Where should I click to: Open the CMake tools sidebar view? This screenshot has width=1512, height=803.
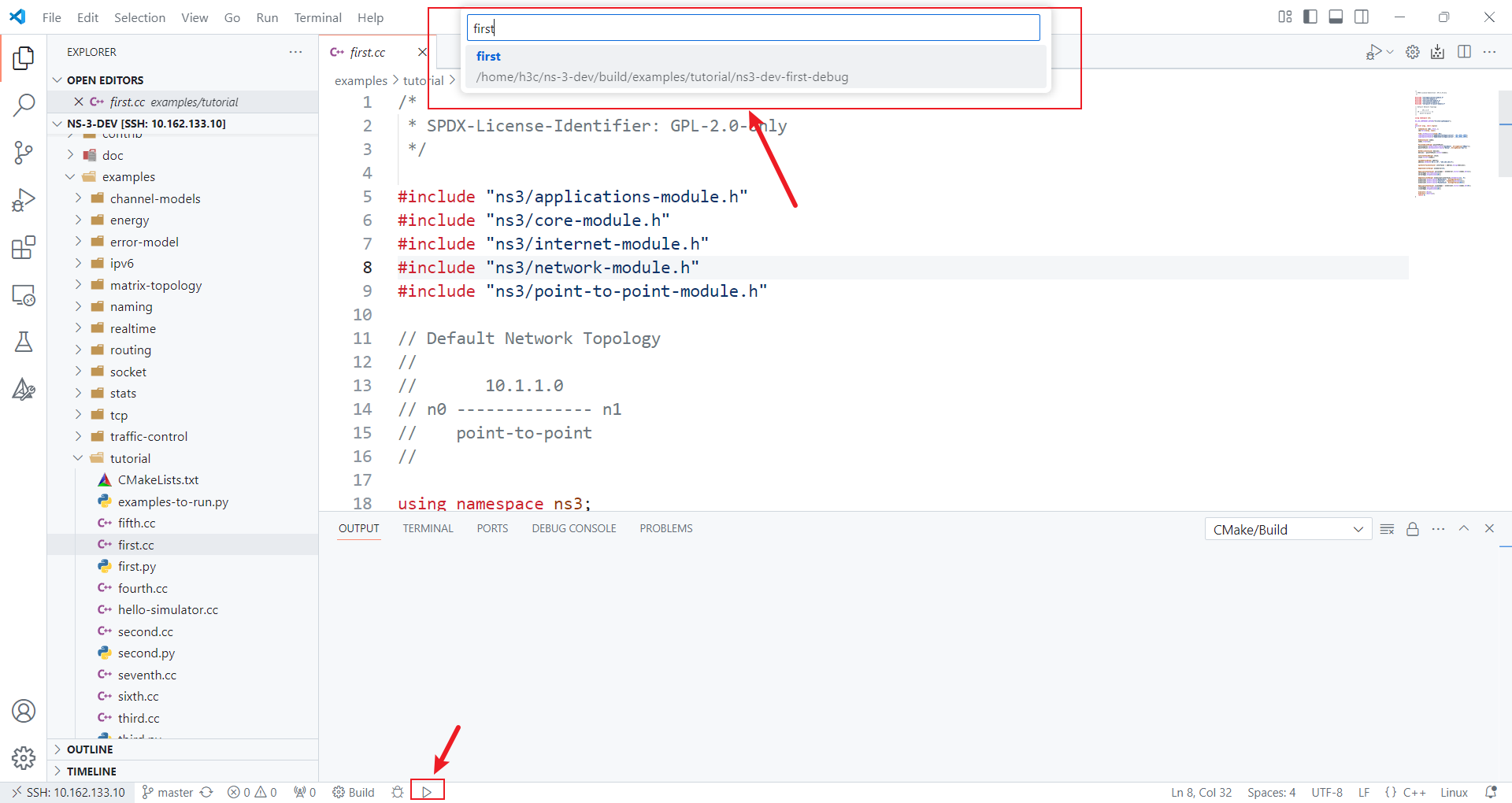[x=24, y=389]
